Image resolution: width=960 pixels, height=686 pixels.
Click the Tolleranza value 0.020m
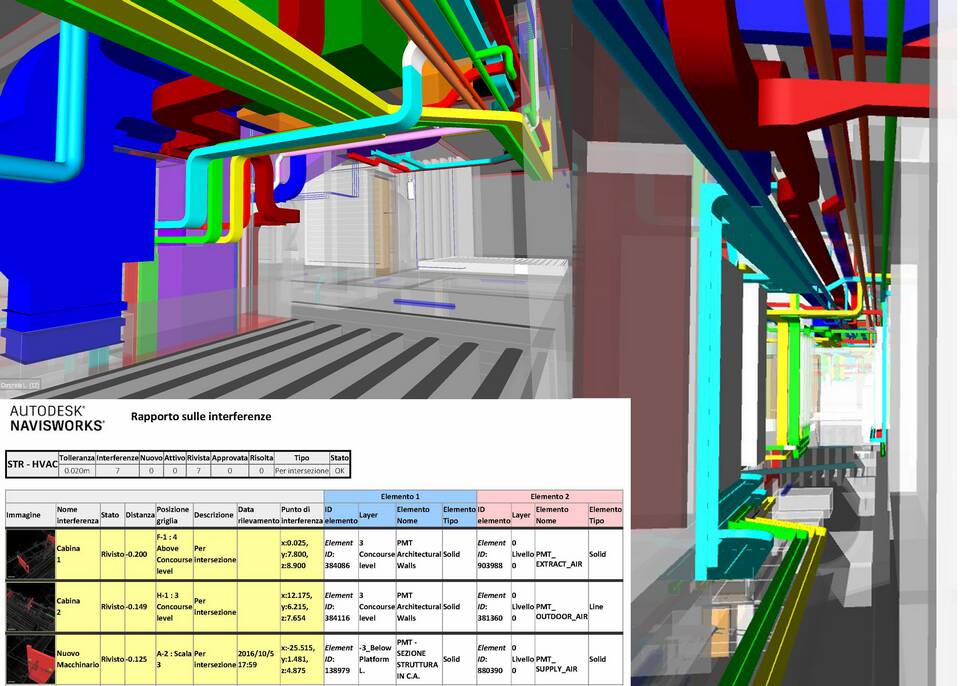point(76,470)
